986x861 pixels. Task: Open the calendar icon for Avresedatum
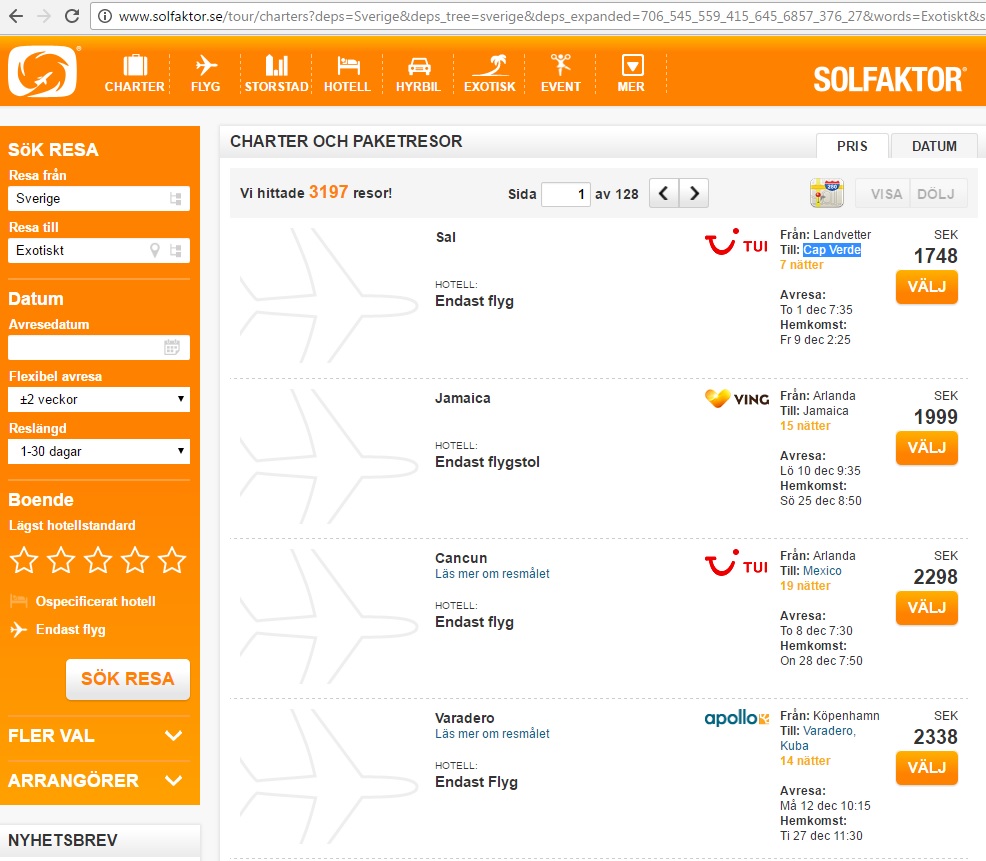(172, 347)
